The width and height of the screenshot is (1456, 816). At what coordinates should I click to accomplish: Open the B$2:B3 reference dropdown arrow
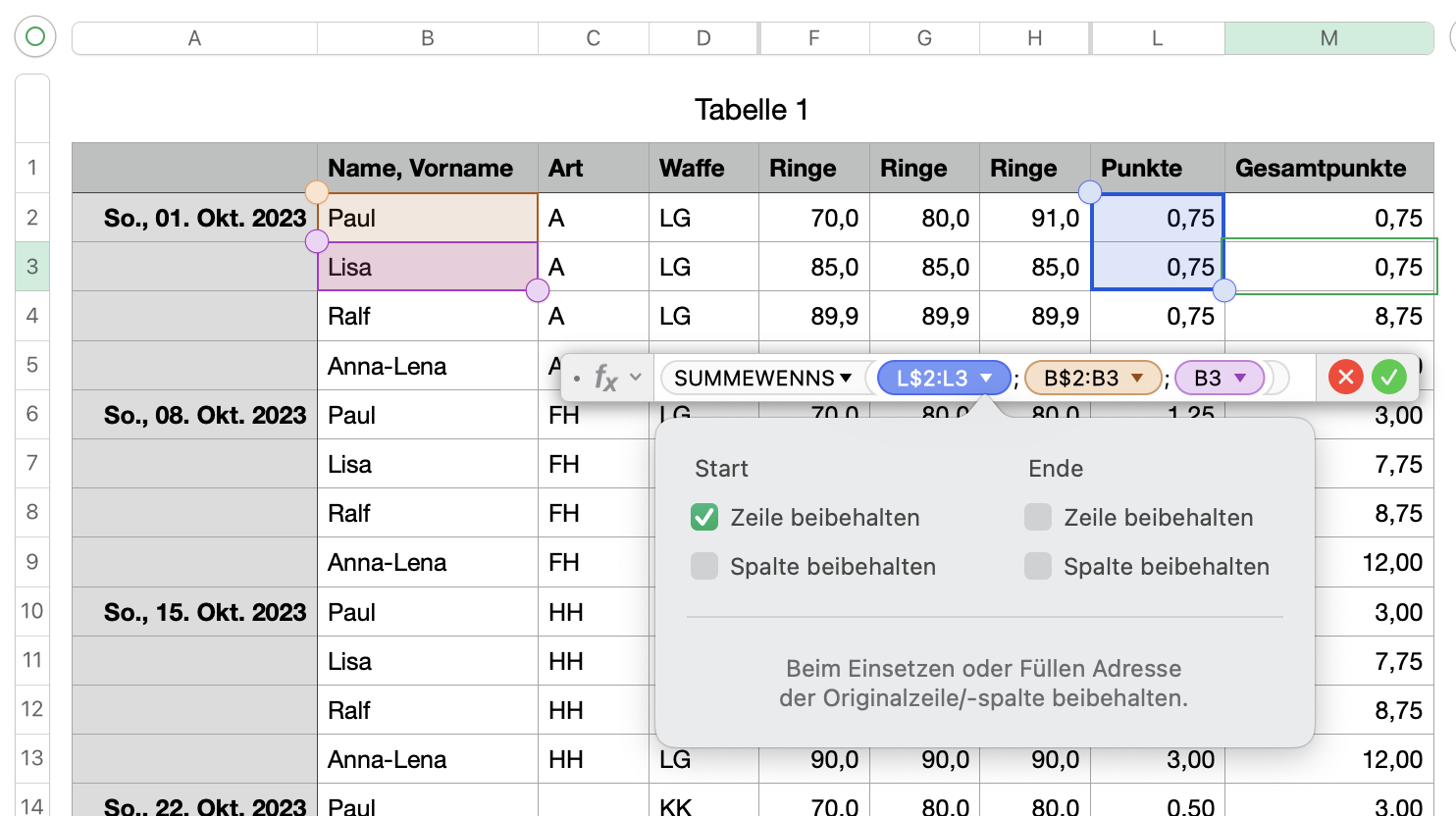(1137, 378)
